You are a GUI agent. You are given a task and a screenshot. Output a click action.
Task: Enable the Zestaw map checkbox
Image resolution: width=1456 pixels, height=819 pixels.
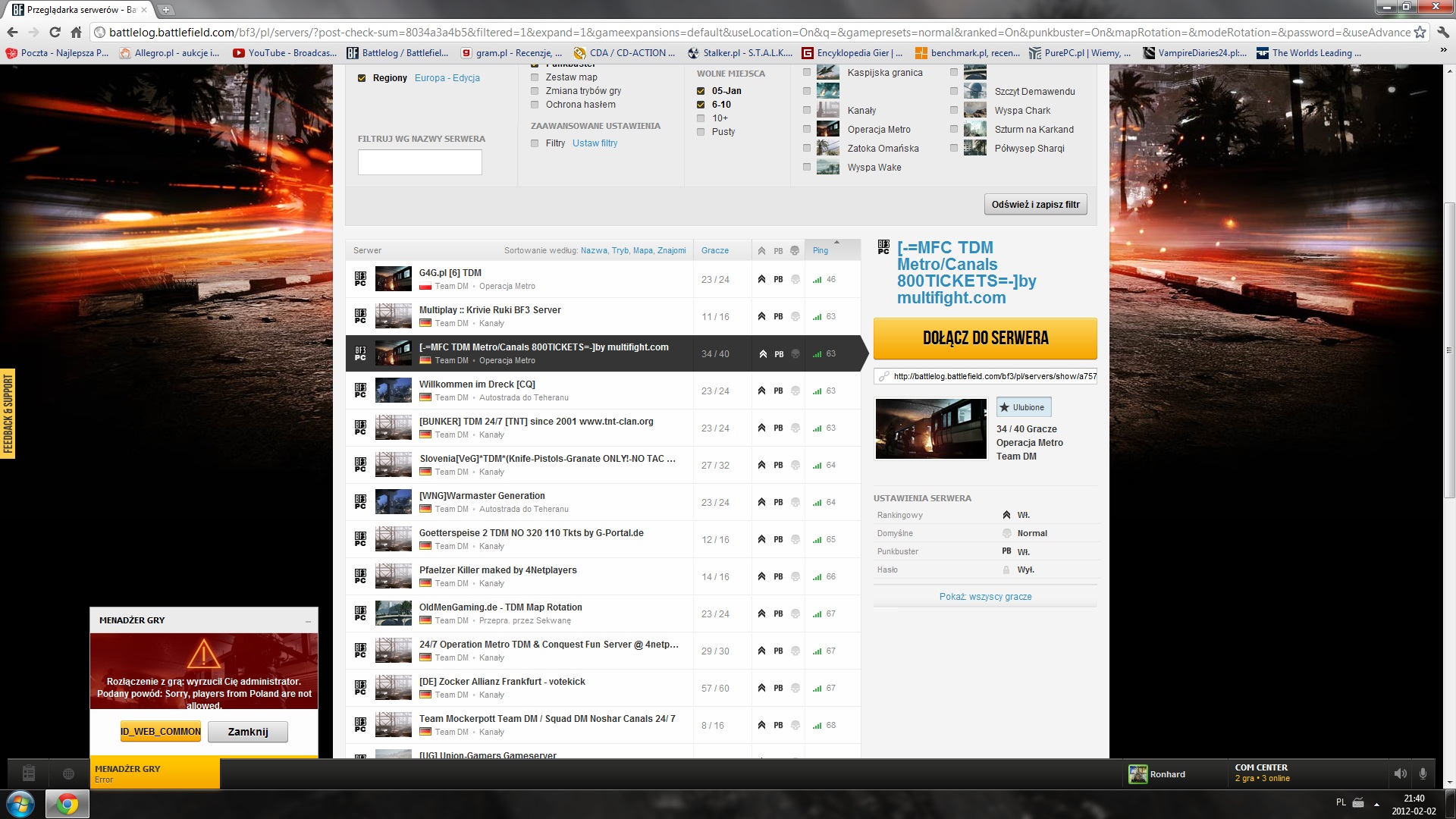535,77
